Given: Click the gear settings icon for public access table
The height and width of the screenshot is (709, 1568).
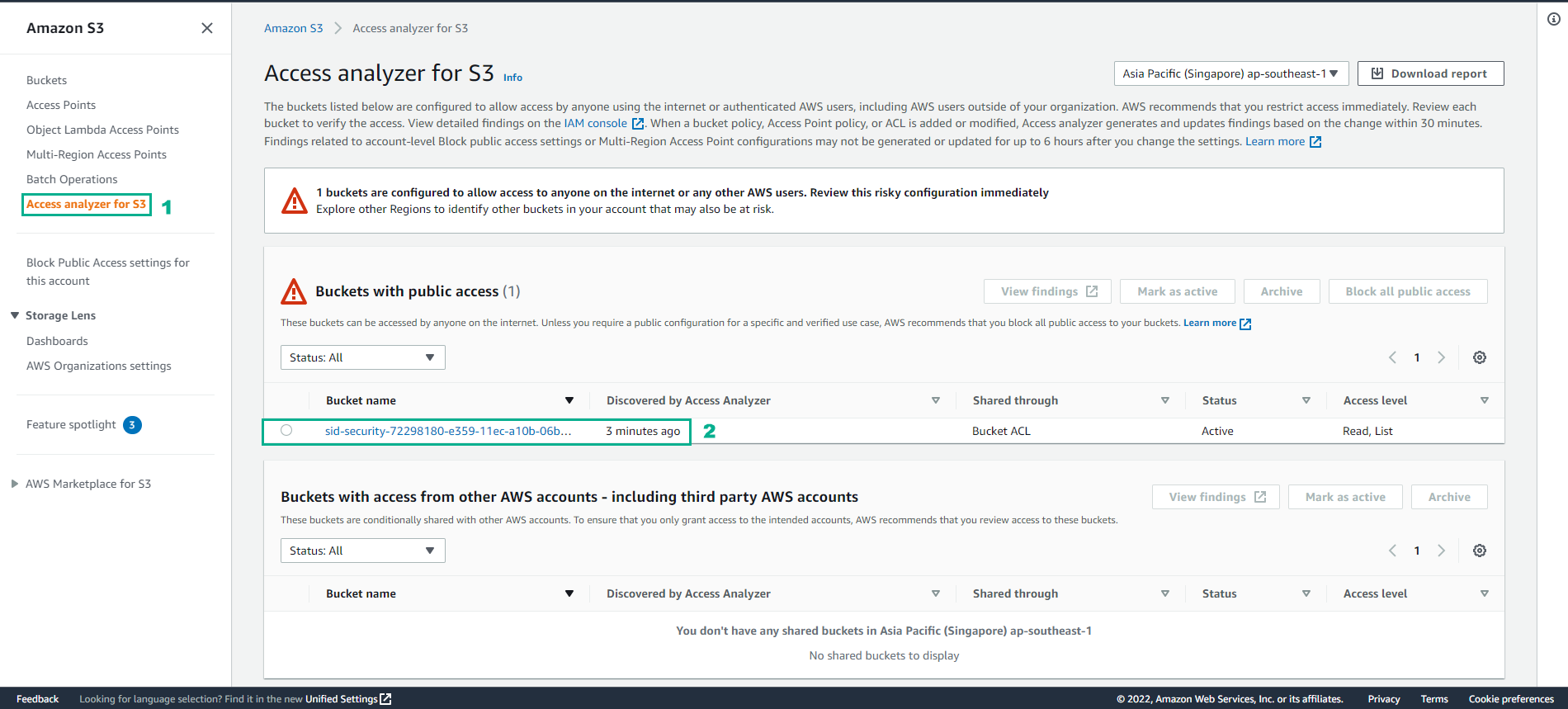Looking at the screenshot, I should tap(1480, 357).
